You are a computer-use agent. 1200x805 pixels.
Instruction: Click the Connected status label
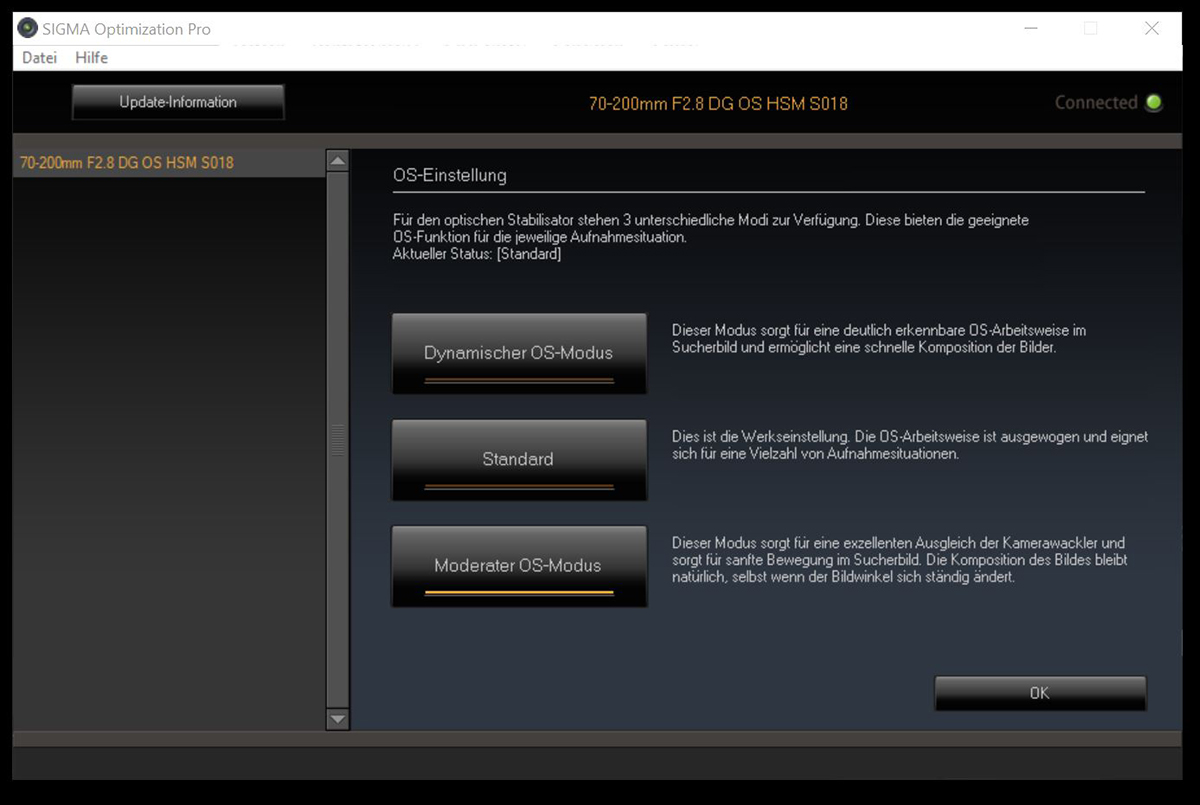pyautogui.click(x=1096, y=102)
